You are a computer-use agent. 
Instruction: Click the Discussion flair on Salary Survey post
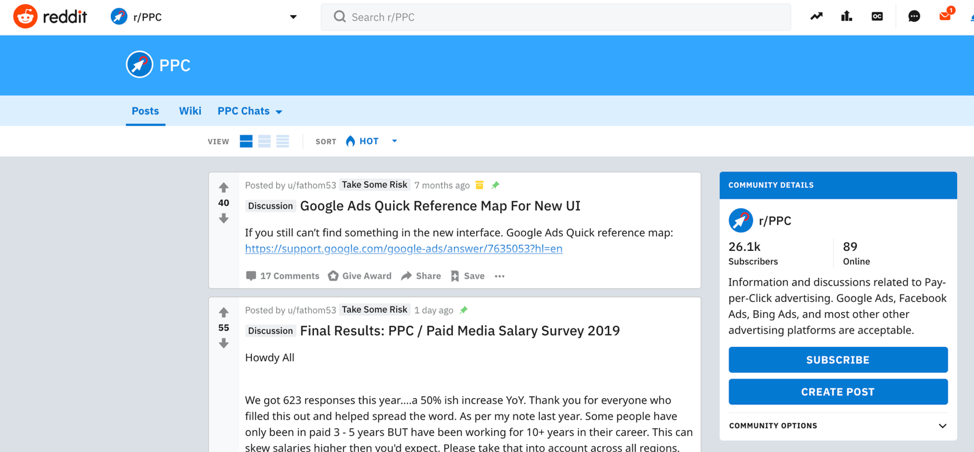click(x=270, y=331)
